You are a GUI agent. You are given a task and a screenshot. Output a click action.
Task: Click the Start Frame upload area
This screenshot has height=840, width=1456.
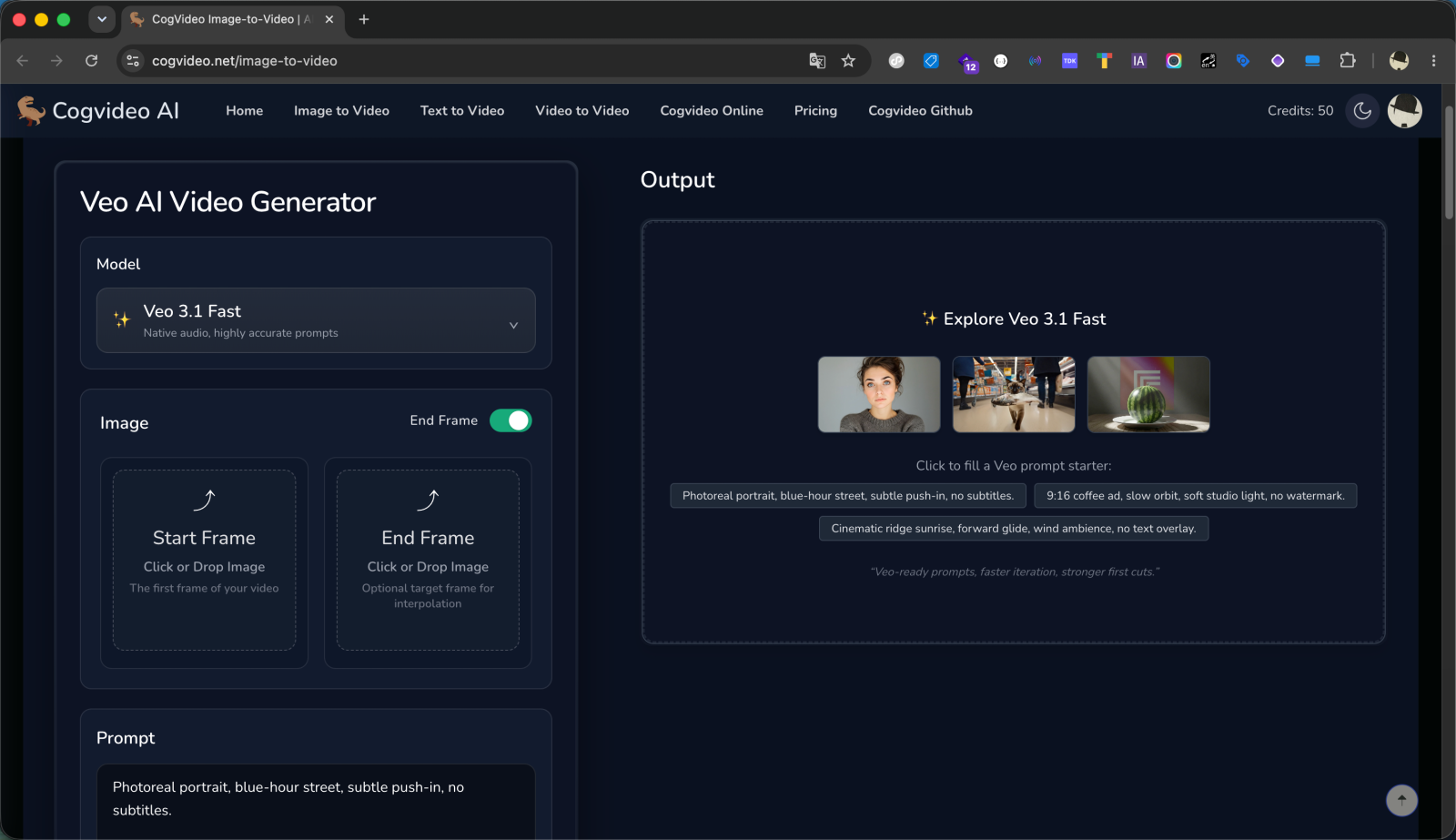(204, 560)
